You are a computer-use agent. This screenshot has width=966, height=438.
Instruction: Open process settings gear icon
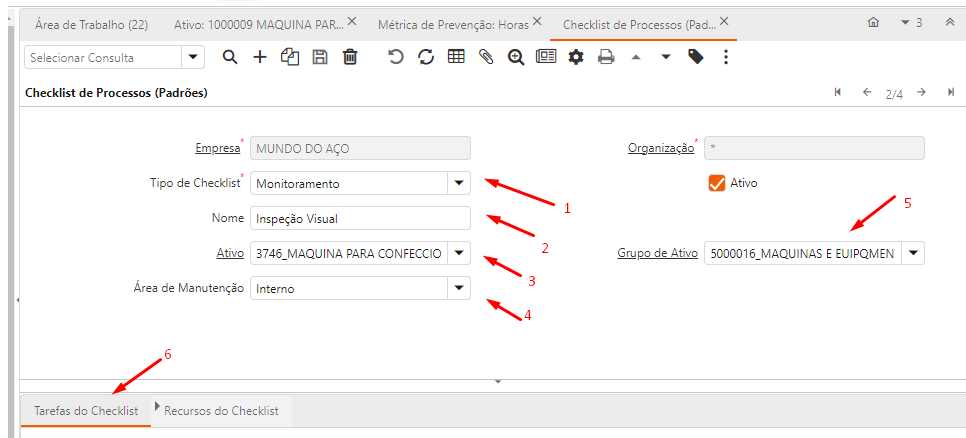(x=576, y=57)
